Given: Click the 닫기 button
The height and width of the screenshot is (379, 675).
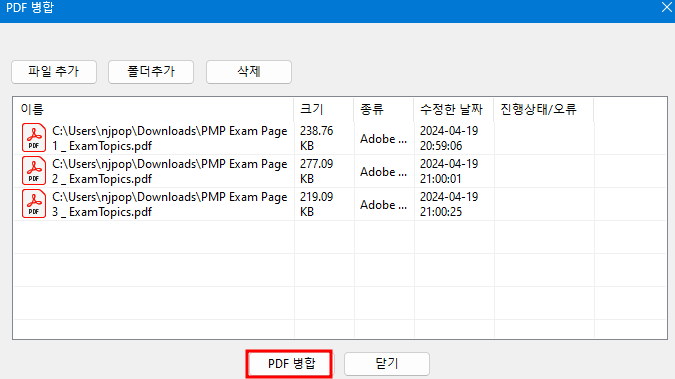Looking at the screenshot, I should coord(387,364).
